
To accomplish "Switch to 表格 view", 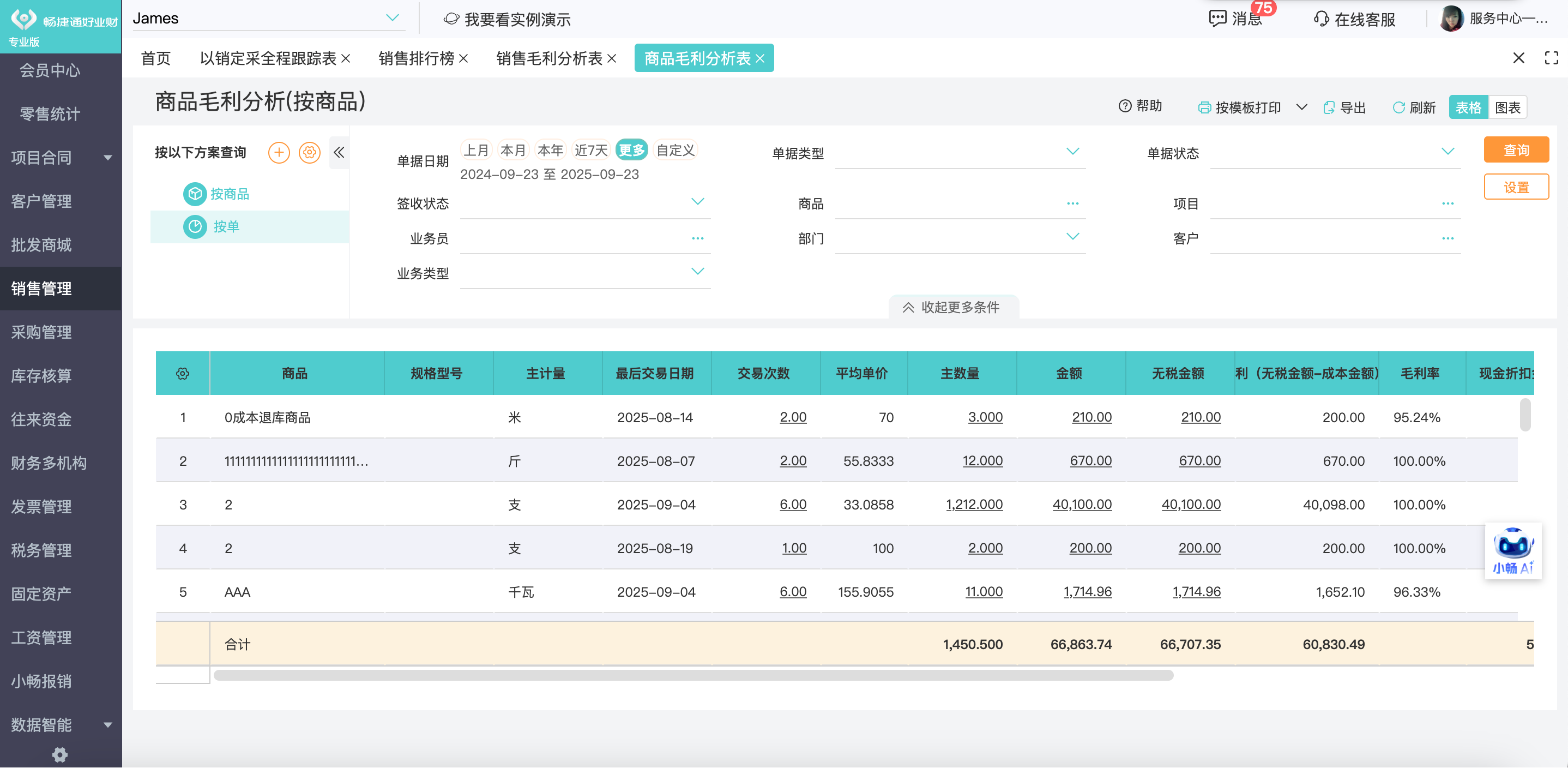I will point(1468,107).
